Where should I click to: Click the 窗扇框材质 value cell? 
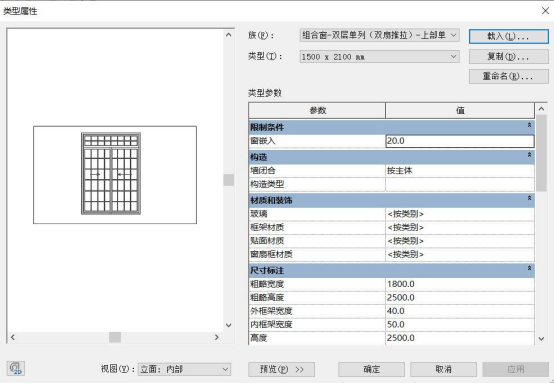coord(460,254)
